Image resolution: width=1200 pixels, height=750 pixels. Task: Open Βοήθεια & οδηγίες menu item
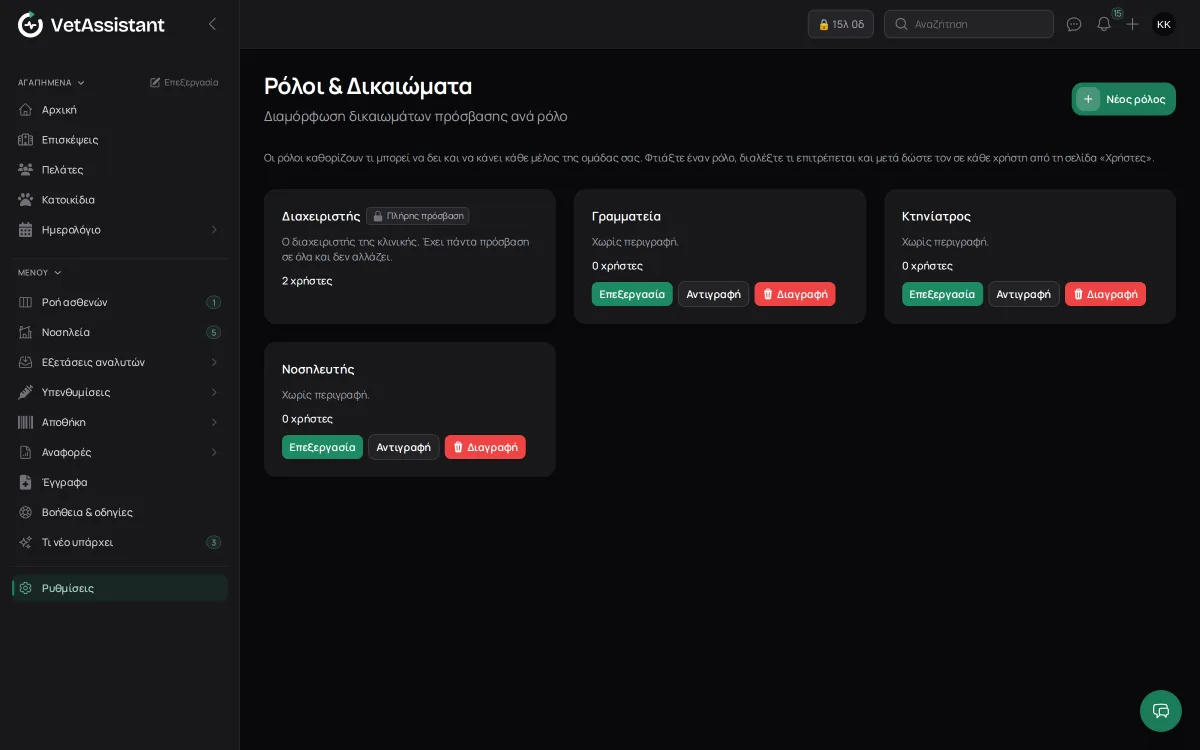pyautogui.click(x=120, y=512)
